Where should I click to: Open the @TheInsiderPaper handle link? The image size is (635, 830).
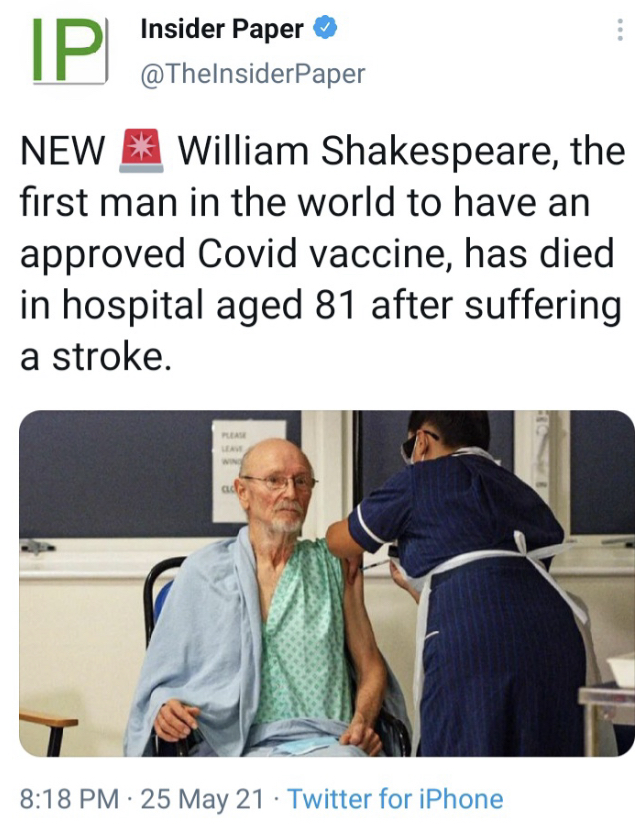pos(253,74)
